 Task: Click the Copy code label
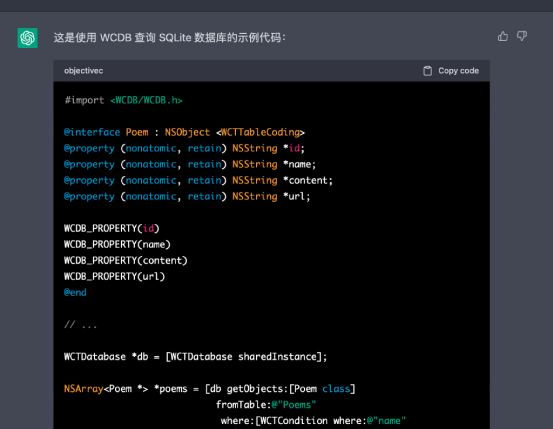(458, 71)
